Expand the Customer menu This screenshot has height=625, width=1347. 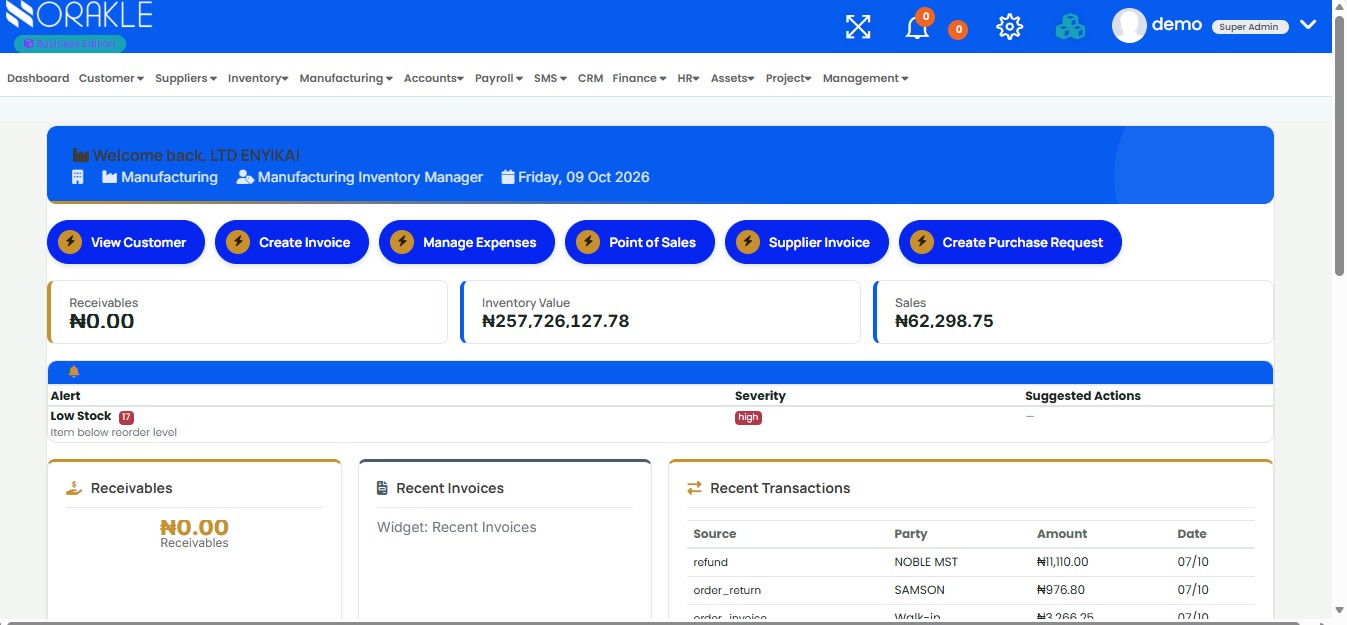tap(111, 78)
